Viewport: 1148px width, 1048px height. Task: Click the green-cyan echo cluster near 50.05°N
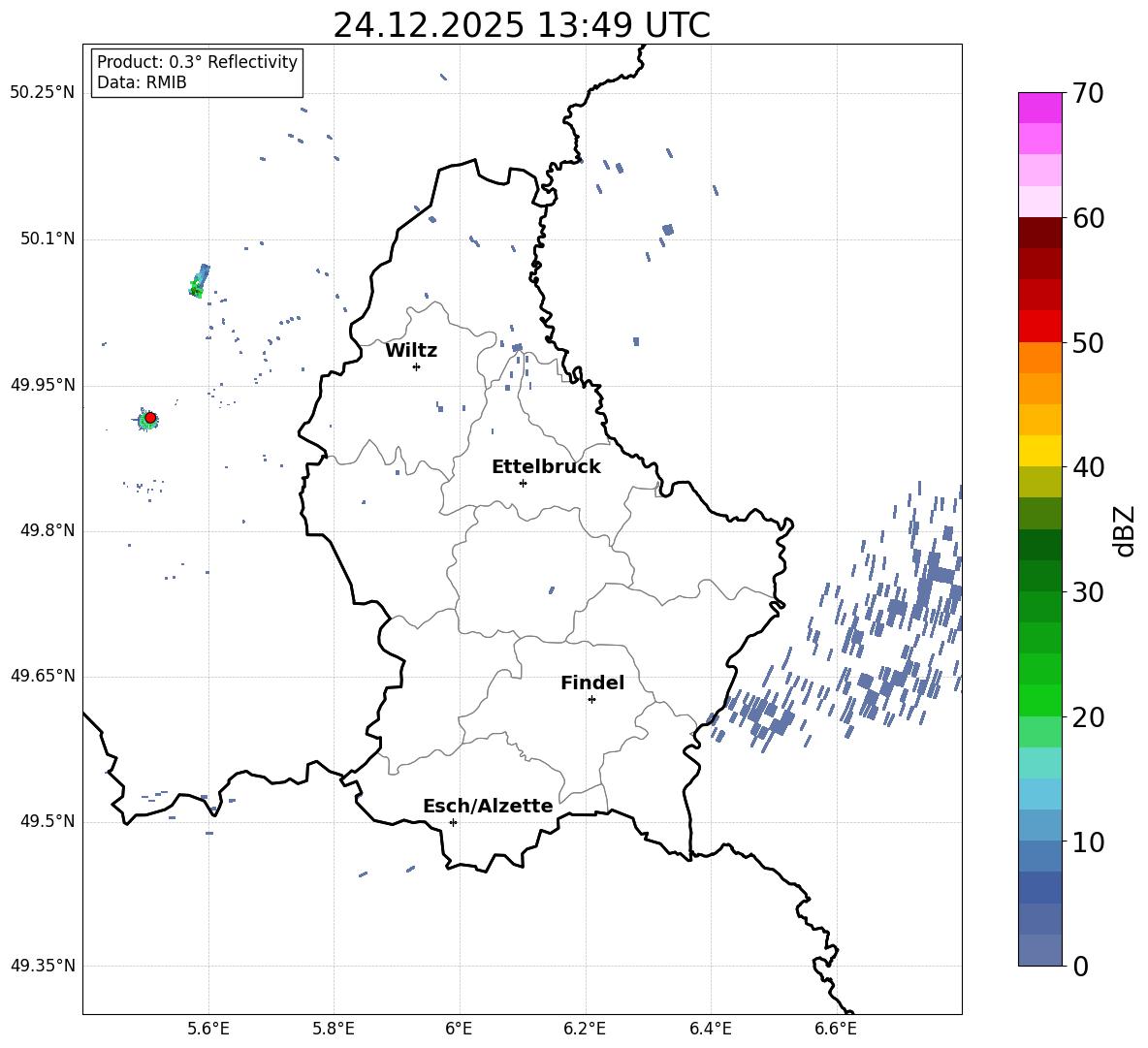coord(199,282)
